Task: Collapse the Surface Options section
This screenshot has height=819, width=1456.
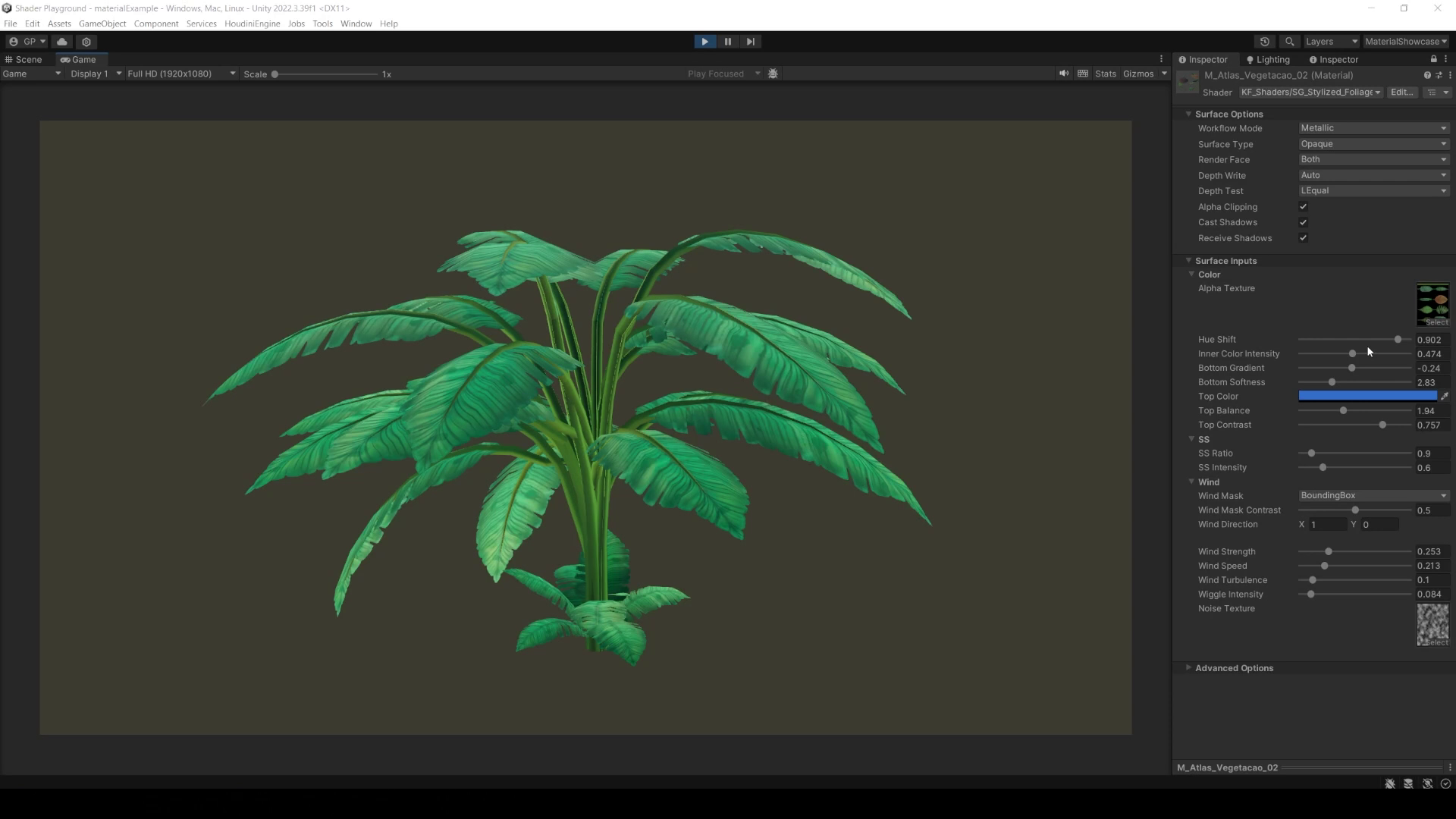Action: [x=1188, y=114]
